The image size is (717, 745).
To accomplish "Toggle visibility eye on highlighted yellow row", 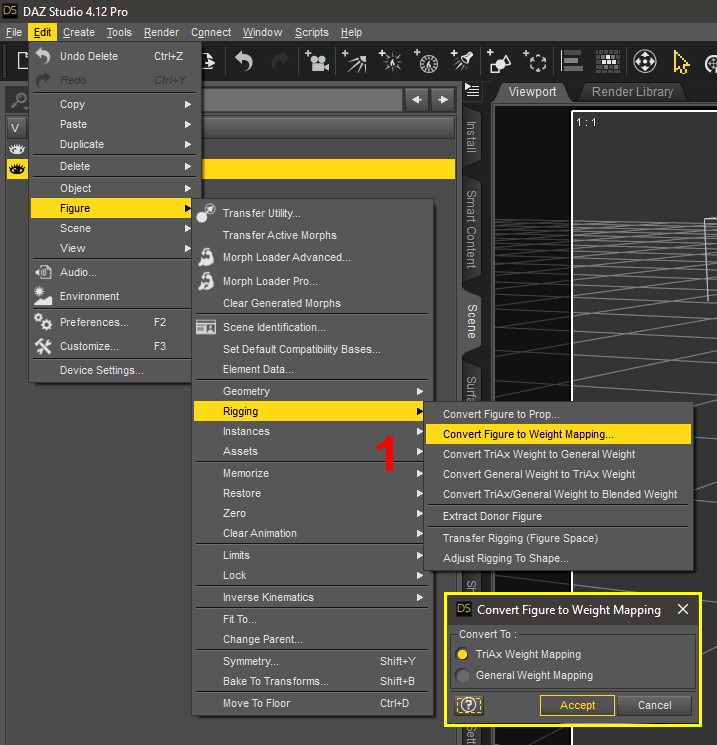I will click(x=17, y=169).
